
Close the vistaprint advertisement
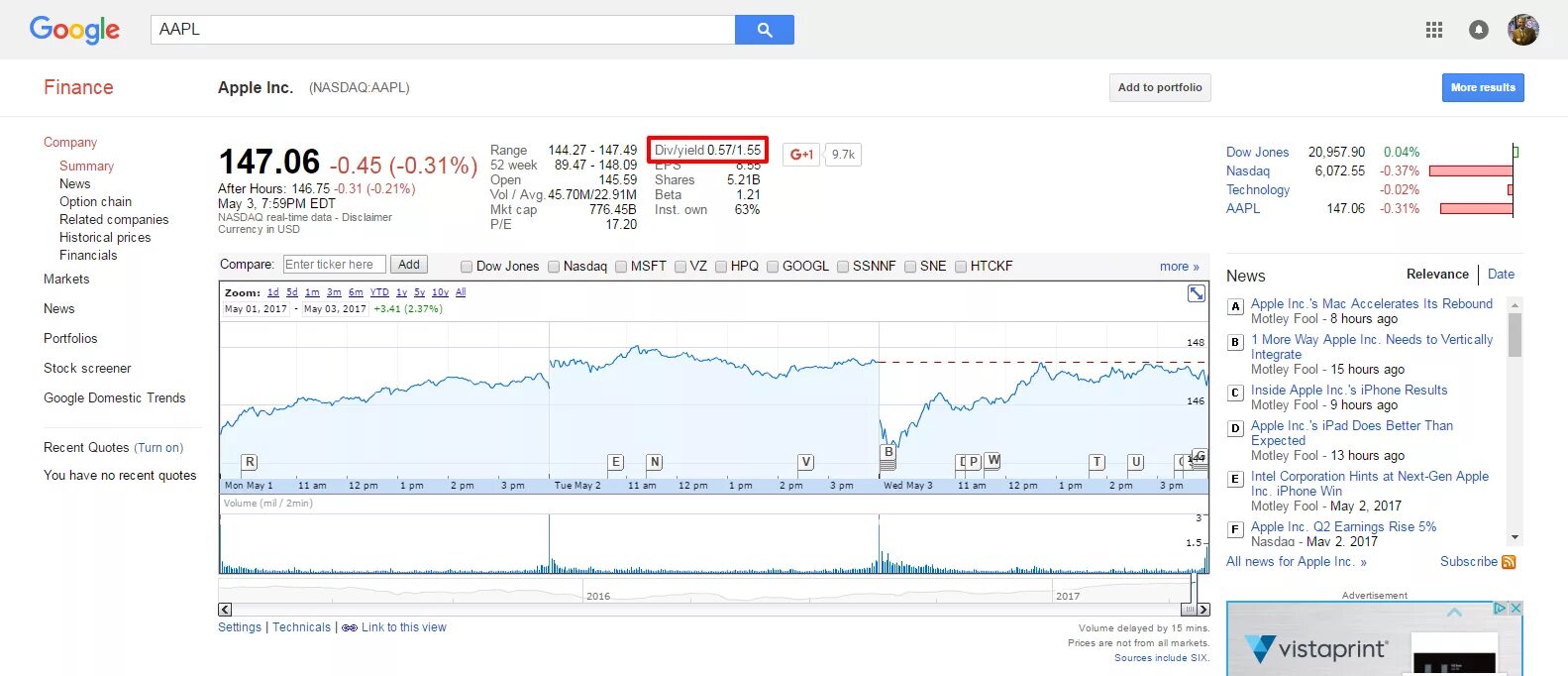(1516, 608)
